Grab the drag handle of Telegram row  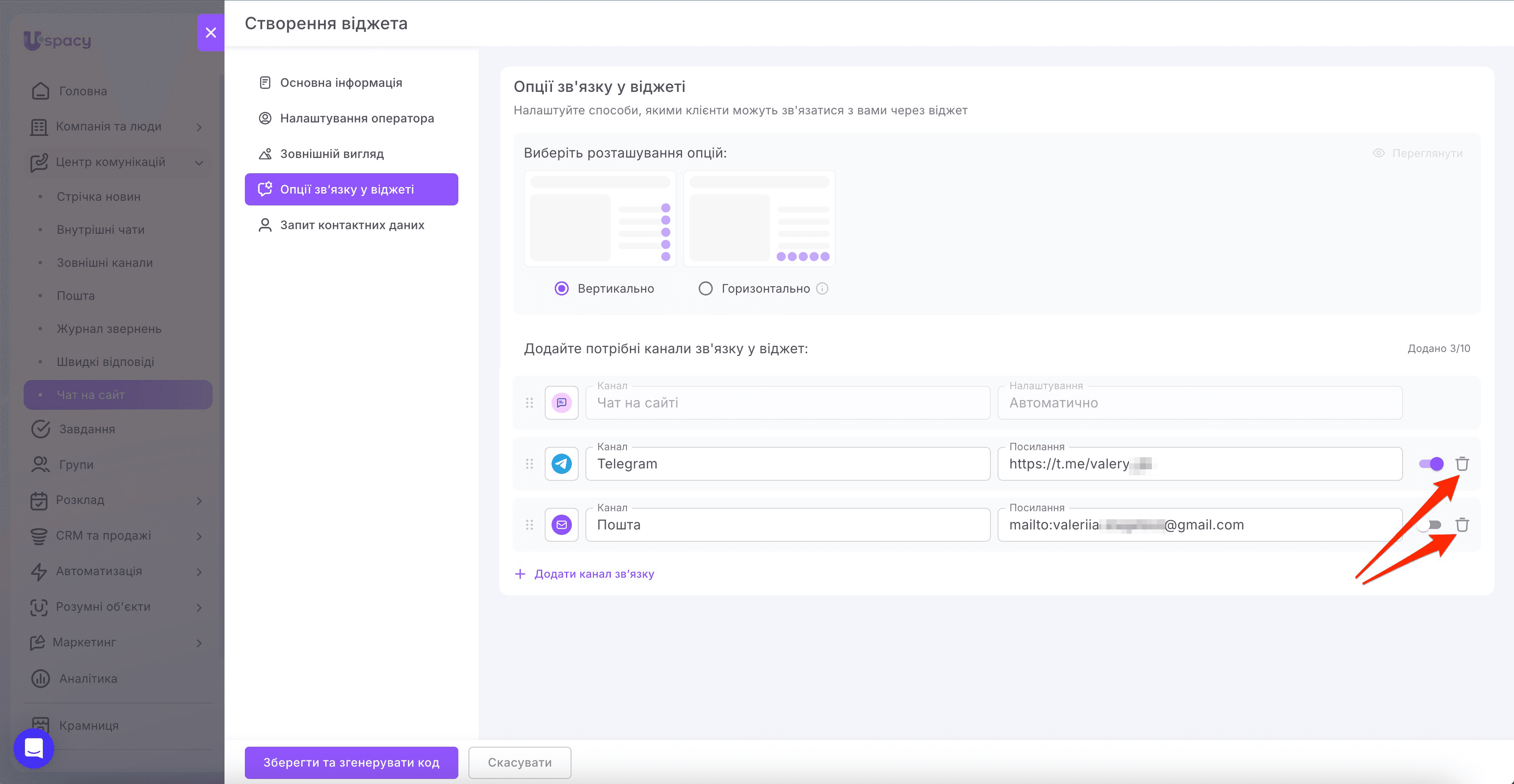coord(529,464)
